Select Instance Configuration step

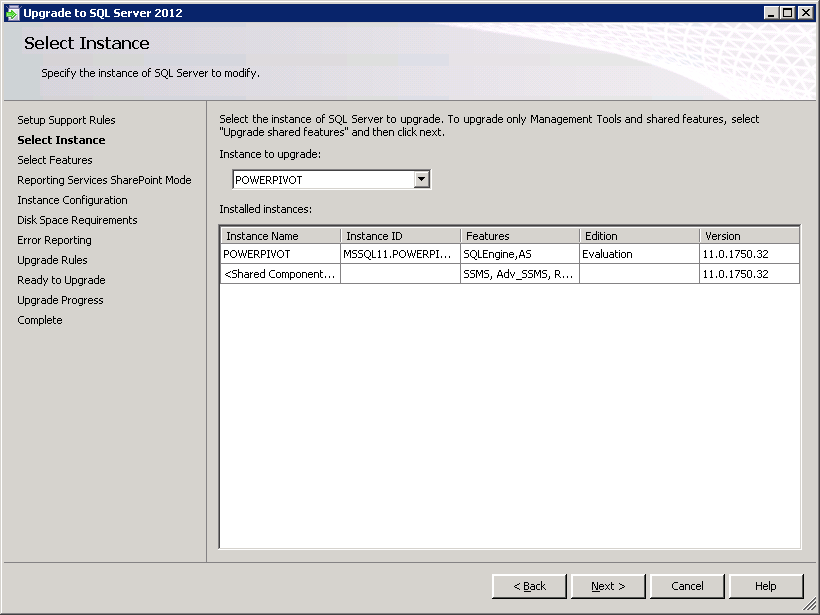point(72,200)
